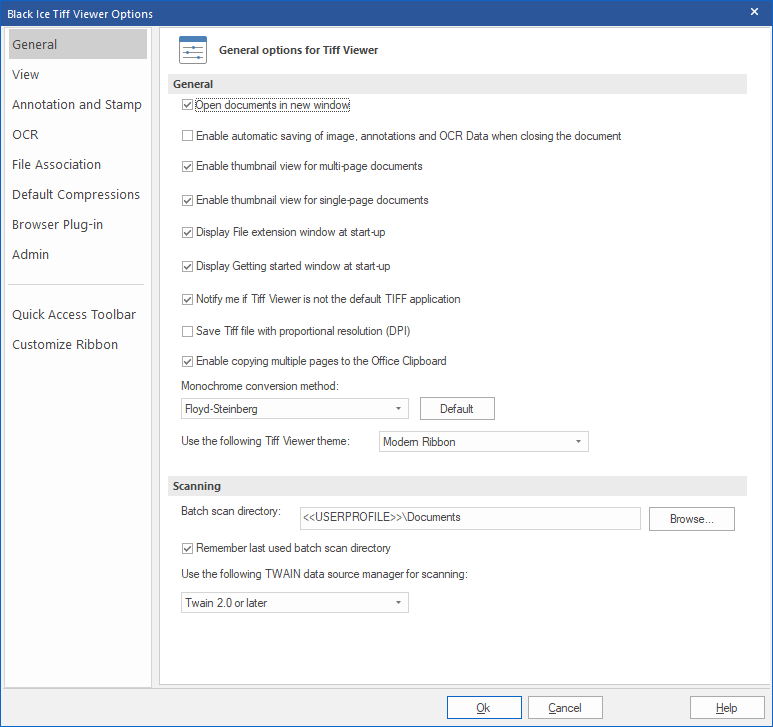Open Annotation and Stamp options

tap(77, 104)
